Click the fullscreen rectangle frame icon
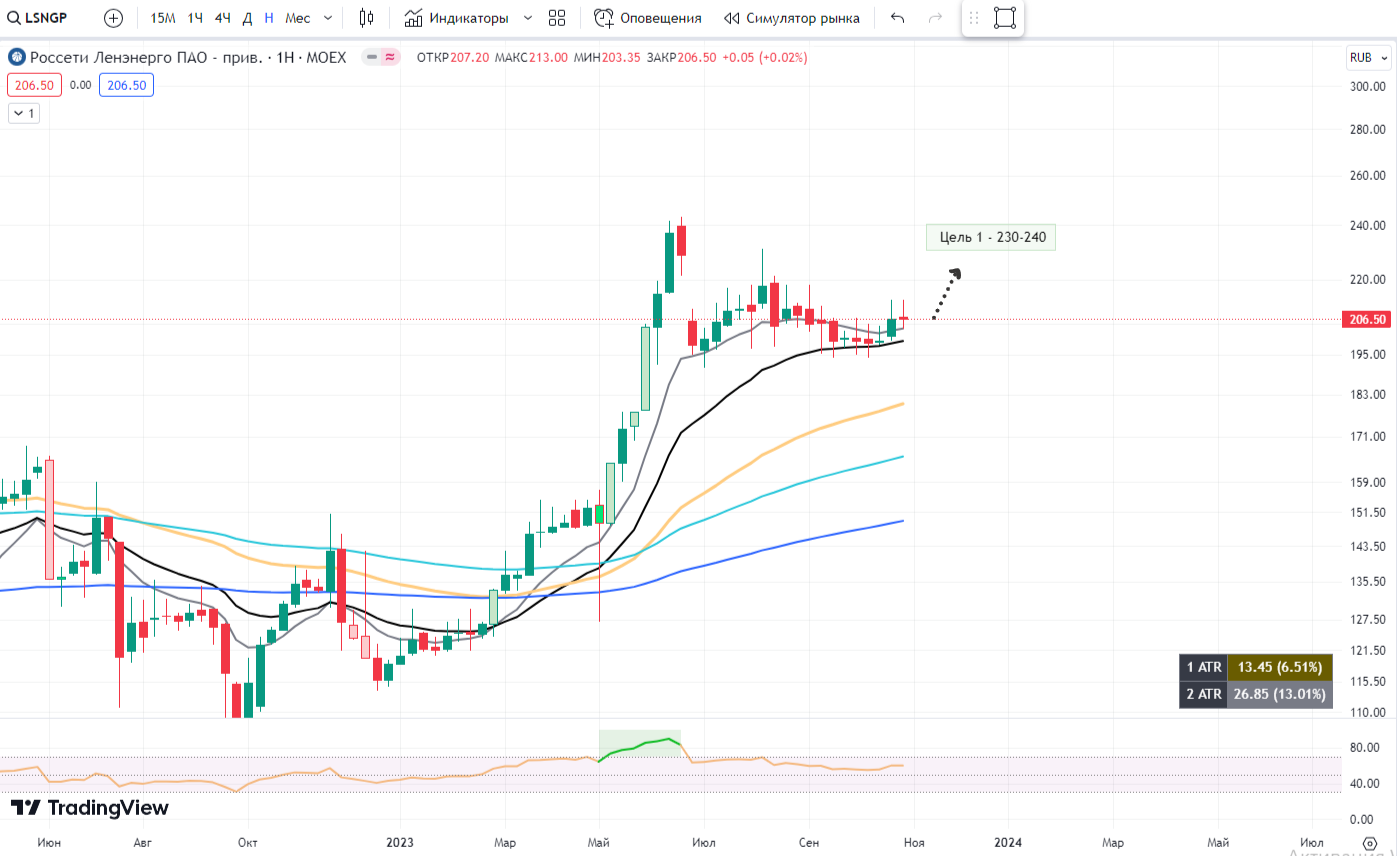 pos(1005,18)
